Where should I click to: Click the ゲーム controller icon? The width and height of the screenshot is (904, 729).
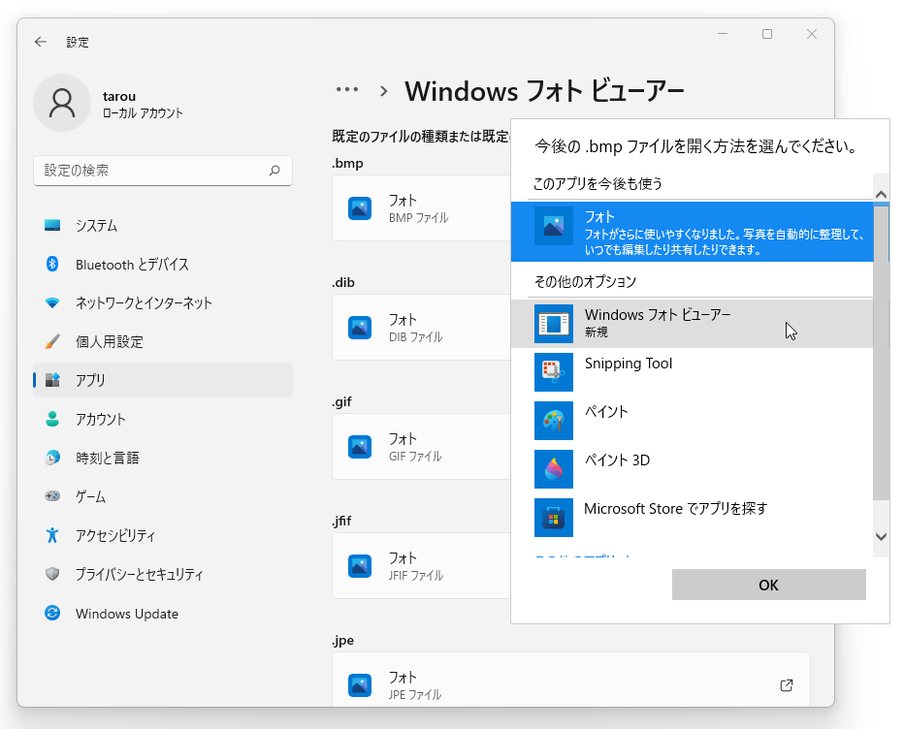(52, 496)
